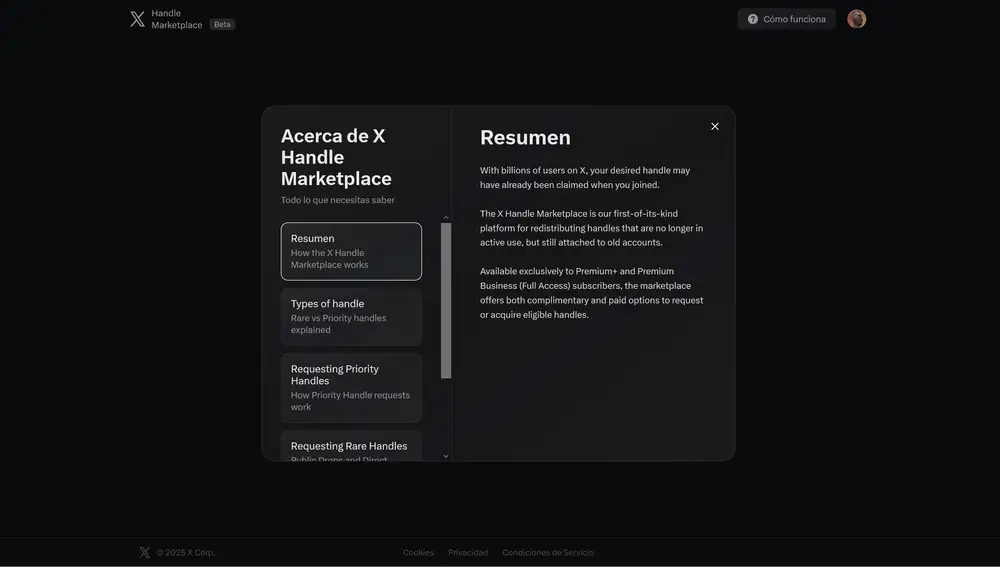Viewport: 1000px width, 567px height.
Task: Click the section list scrollbar thumb
Action: (x=446, y=300)
